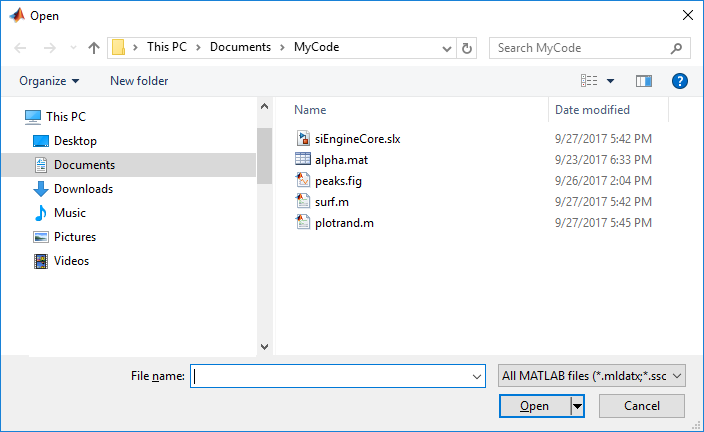Viewport: 704px width, 432px height.
Task: Sort by the Date modified column header
Action: tap(592, 110)
